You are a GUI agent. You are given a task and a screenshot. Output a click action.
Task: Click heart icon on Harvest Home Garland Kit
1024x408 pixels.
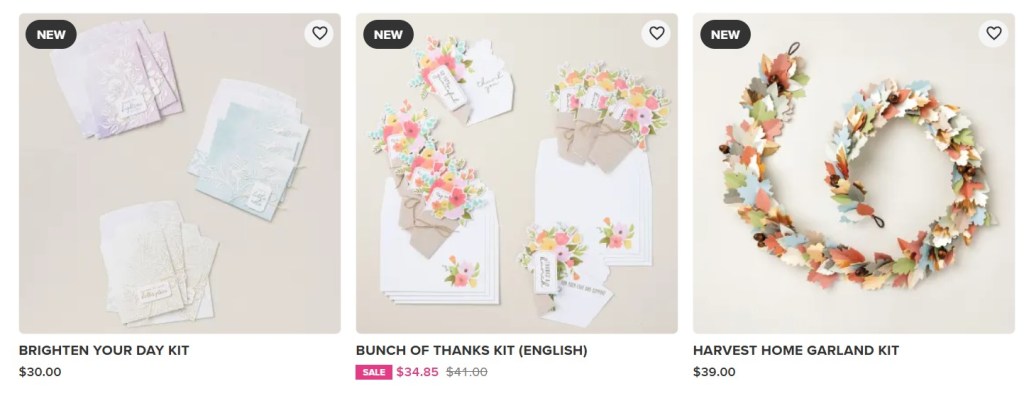(993, 34)
